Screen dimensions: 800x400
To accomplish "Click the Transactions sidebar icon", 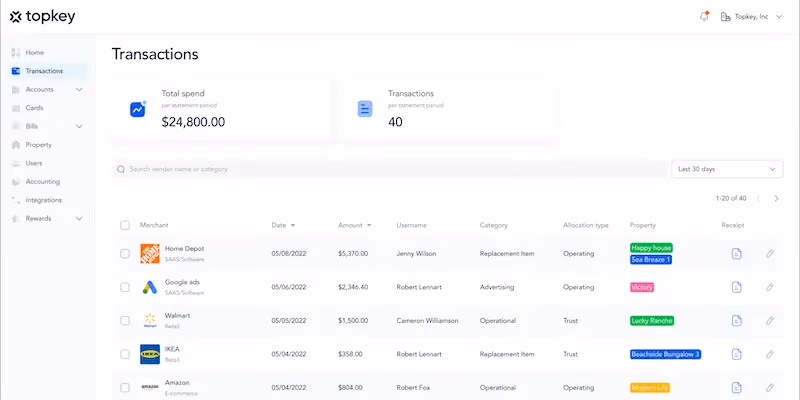I will click(16, 71).
